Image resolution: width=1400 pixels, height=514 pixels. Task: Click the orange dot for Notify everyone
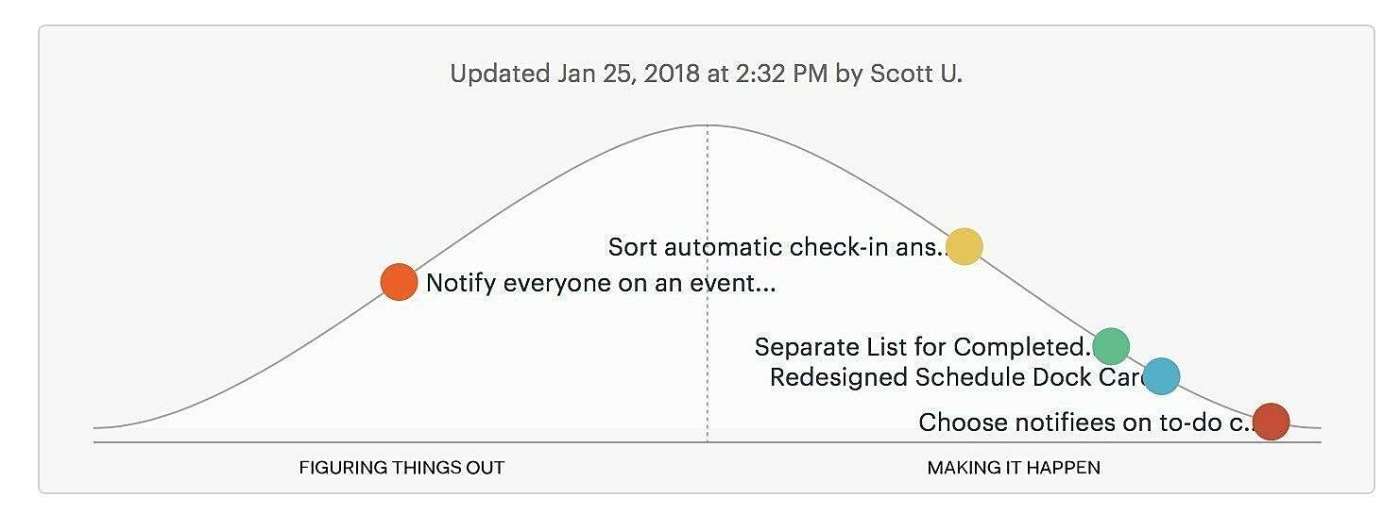pyautogui.click(x=398, y=282)
